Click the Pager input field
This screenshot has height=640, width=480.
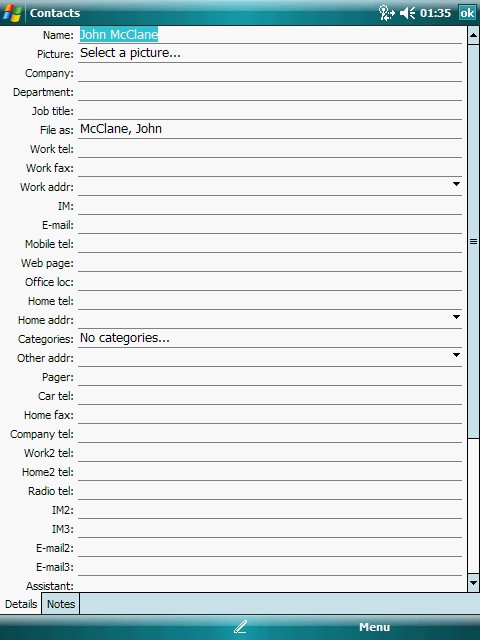coord(270,376)
